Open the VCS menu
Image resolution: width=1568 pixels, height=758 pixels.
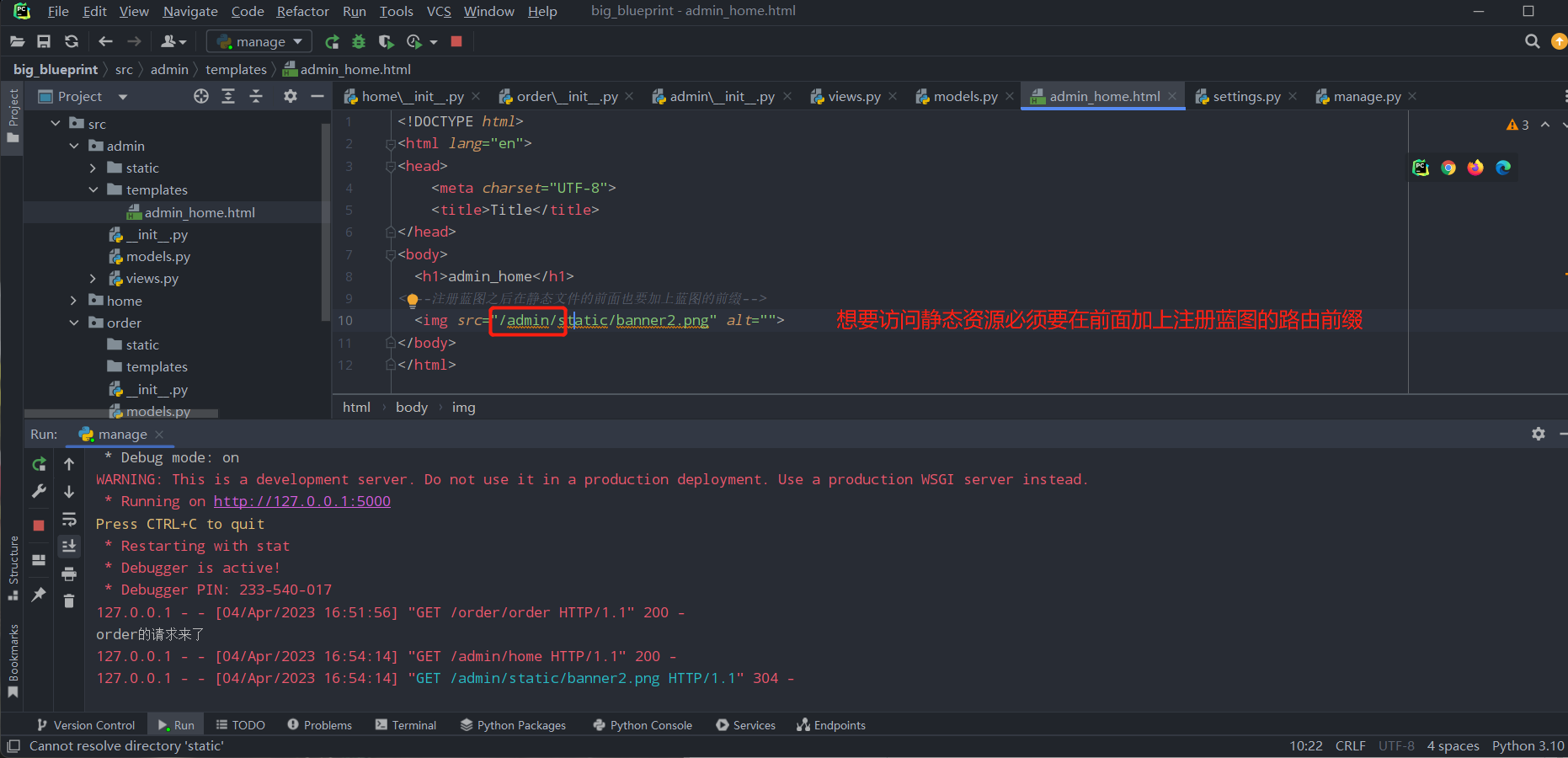click(439, 11)
